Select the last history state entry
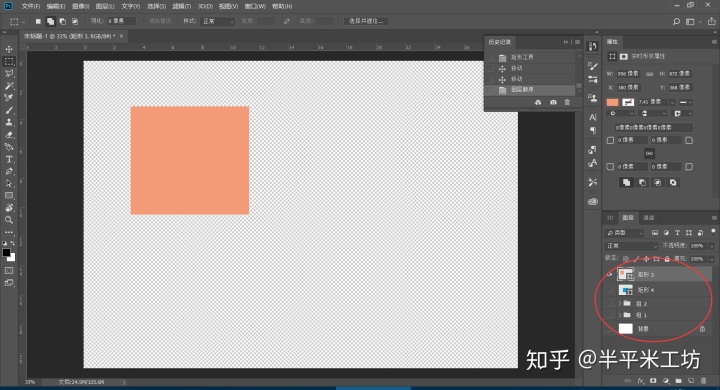Image resolution: width=720 pixels, height=390 pixels. [531, 90]
